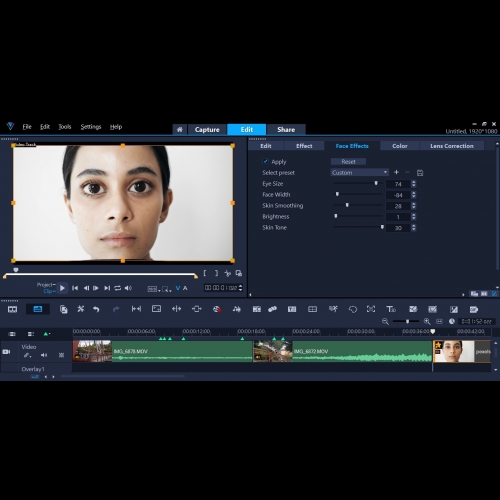The height and width of the screenshot is (500, 500).
Task: Click the Reset button
Action: (348, 161)
